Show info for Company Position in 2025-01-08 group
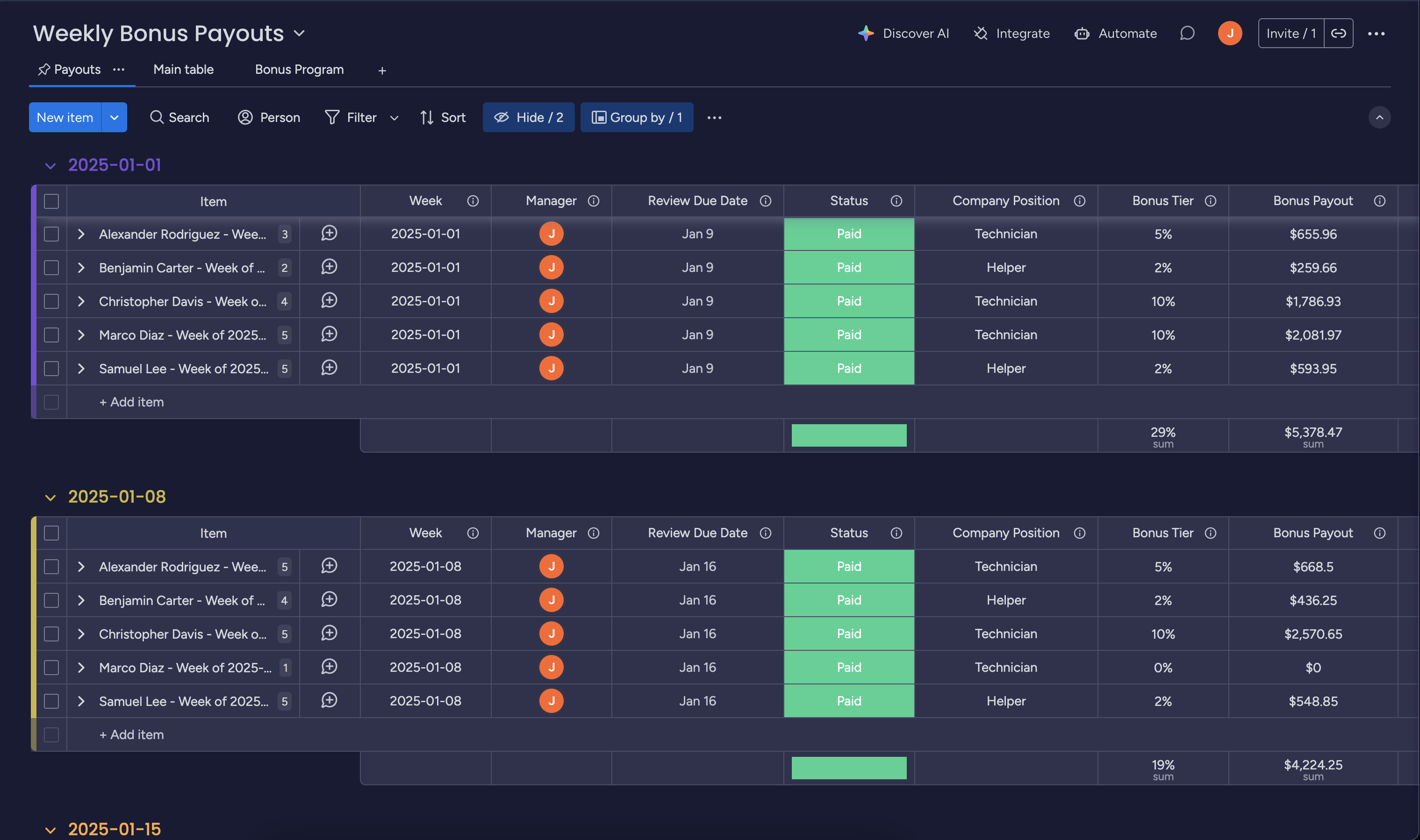1420x840 pixels. 1080,533
